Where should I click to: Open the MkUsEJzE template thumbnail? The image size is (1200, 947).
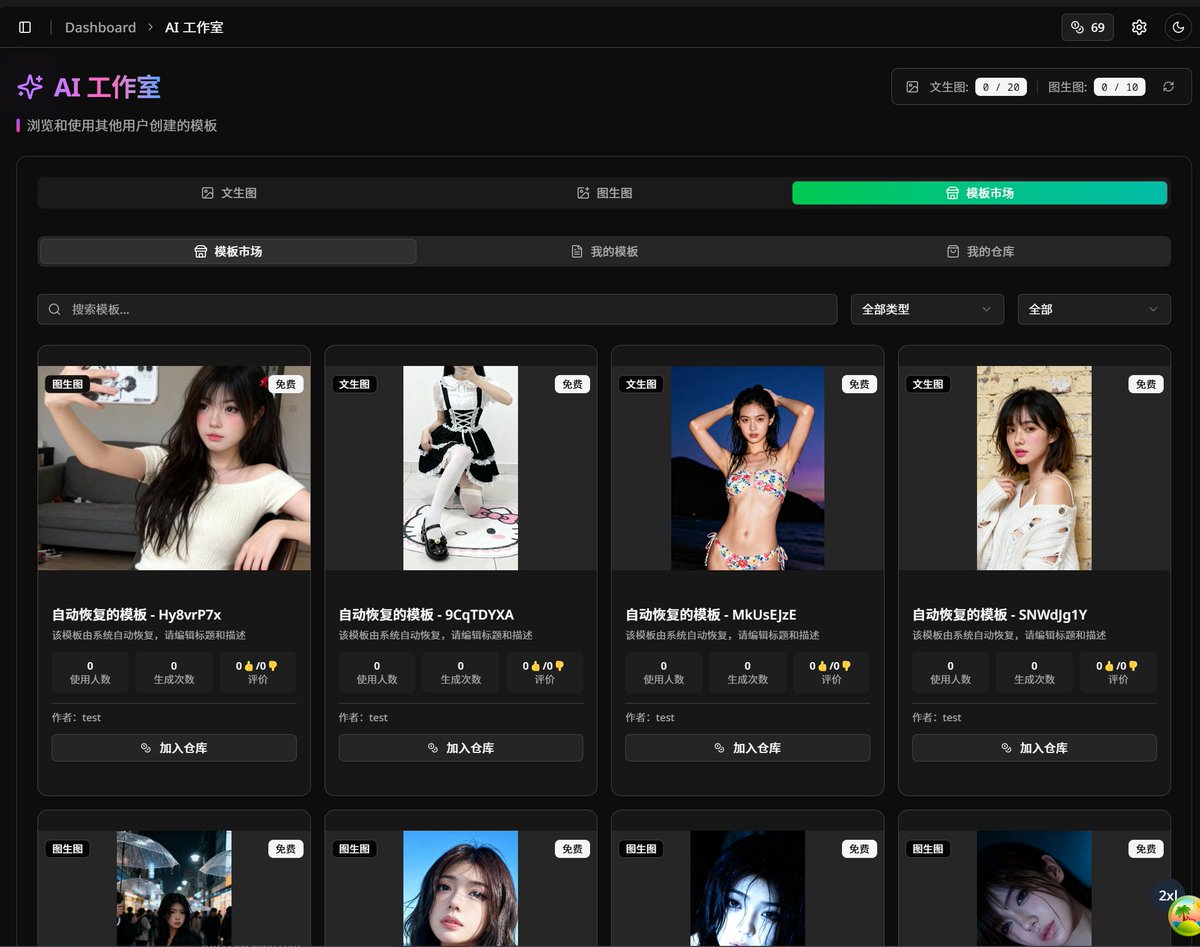pyautogui.click(x=748, y=468)
